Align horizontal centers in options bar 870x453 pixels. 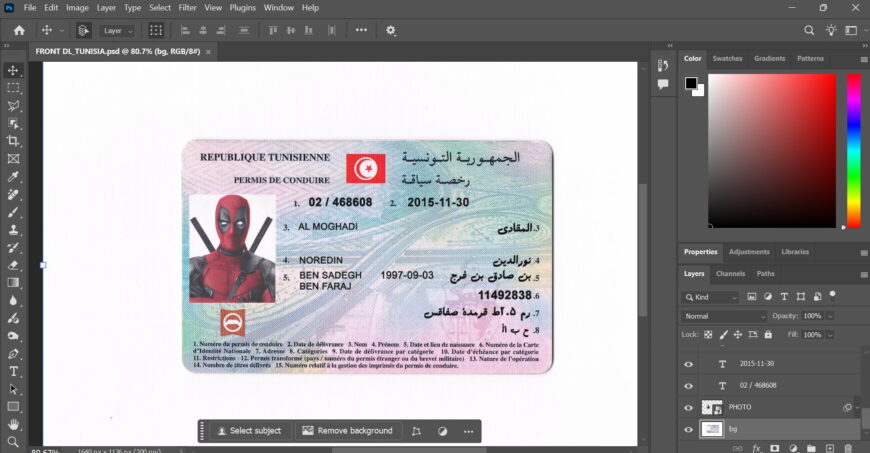point(203,31)
